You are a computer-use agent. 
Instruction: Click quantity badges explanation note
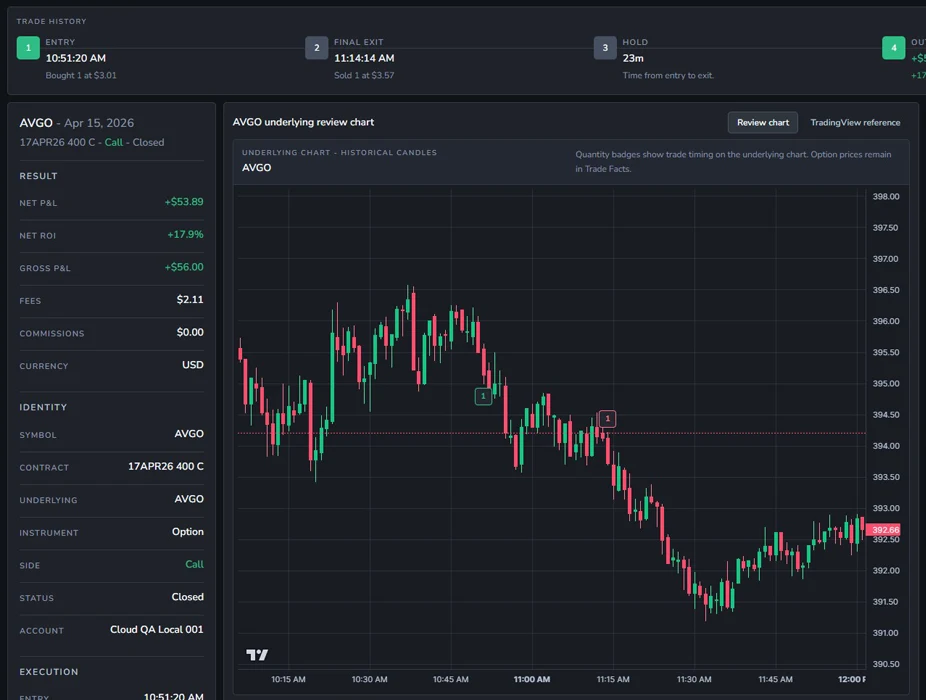pos(733,161)
